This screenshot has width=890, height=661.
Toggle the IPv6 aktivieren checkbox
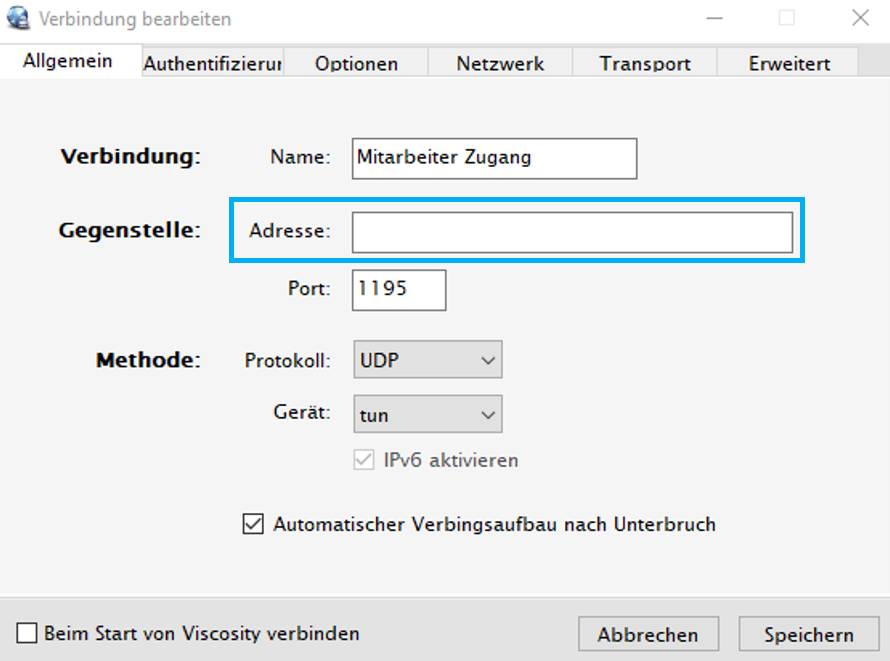pyautogui.click(x=364, y=460)
